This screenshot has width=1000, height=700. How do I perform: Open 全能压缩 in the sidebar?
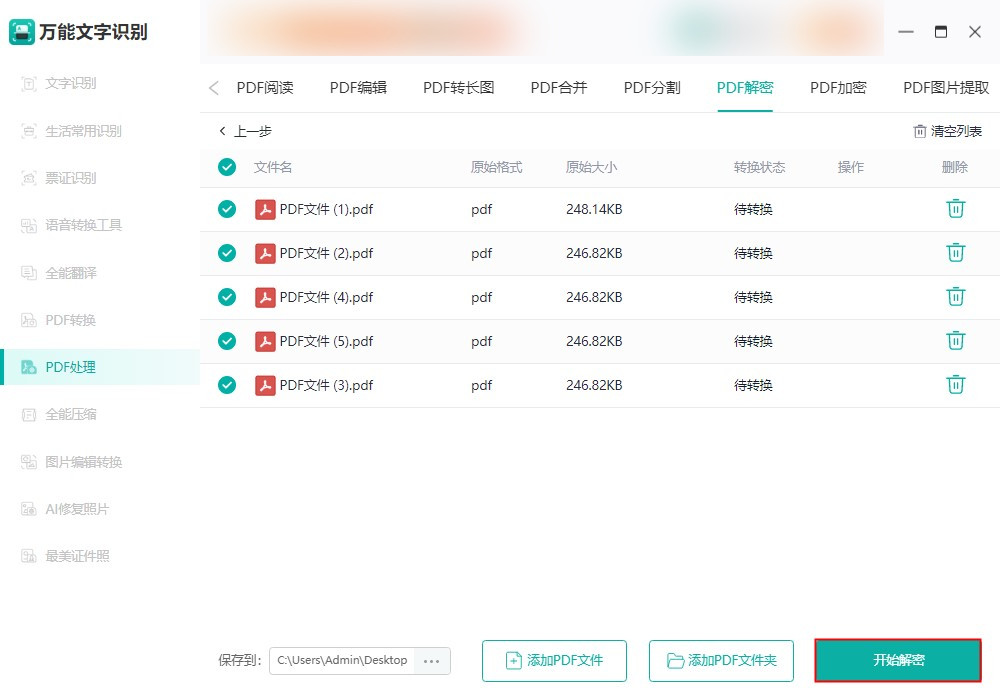coord(59,414)
